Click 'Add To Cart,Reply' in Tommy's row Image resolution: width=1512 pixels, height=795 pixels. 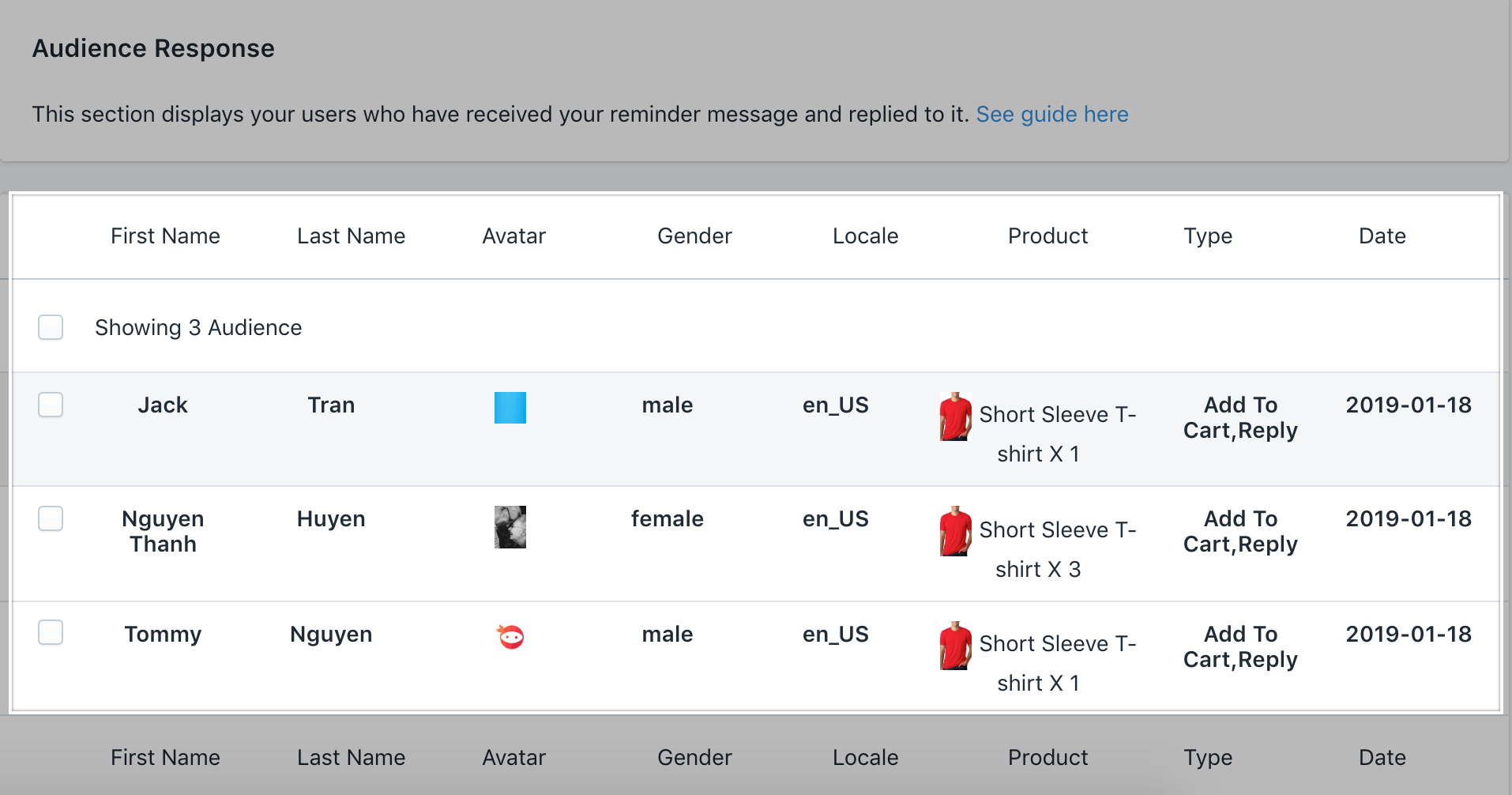tap(1240, 647)
